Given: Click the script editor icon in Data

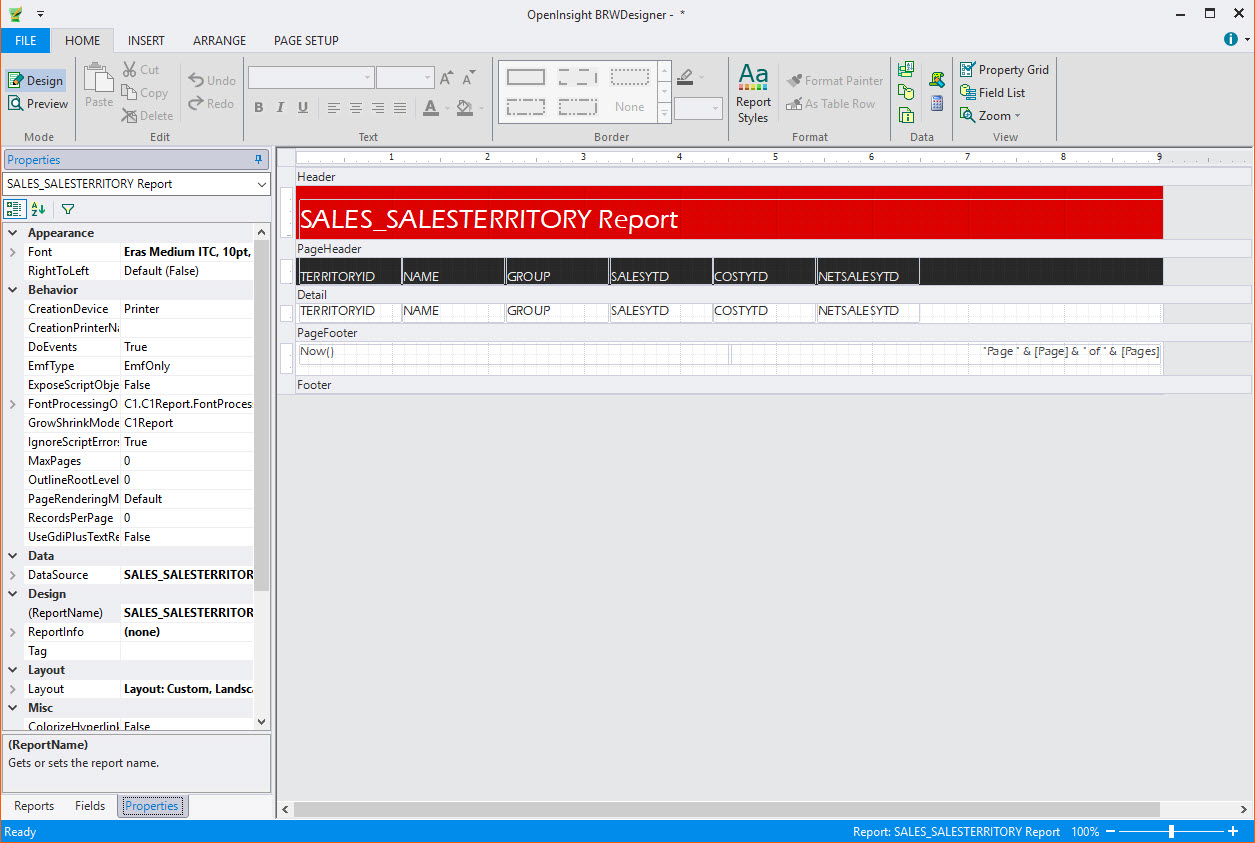Looking at the screenshot, I should pos(937,80).
